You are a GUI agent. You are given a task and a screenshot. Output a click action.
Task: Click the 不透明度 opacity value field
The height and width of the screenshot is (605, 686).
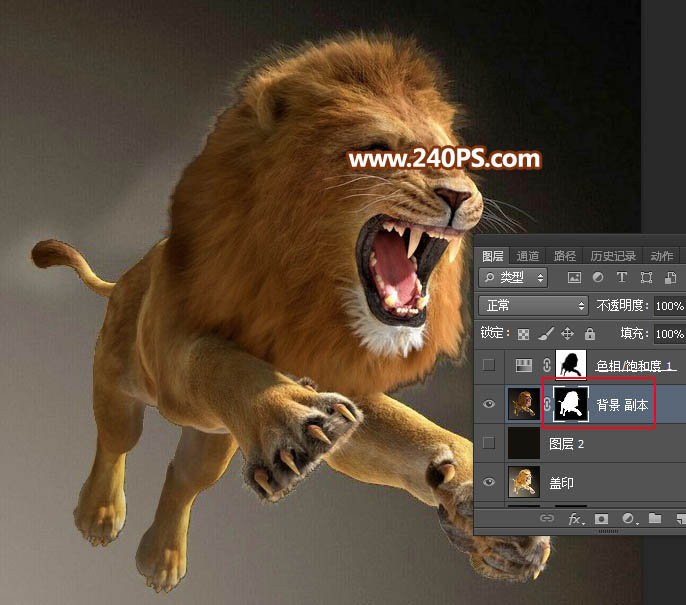click(669, 306)
